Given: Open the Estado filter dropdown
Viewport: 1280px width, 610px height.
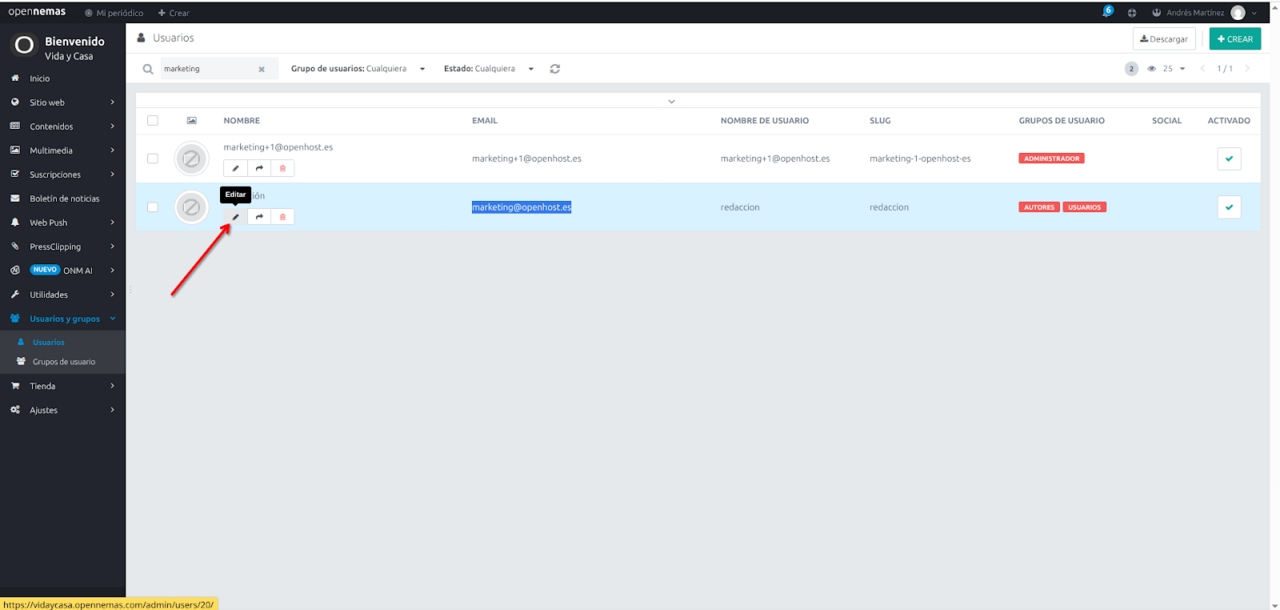Looking at the screenshot, I should (x=489, y=69).
